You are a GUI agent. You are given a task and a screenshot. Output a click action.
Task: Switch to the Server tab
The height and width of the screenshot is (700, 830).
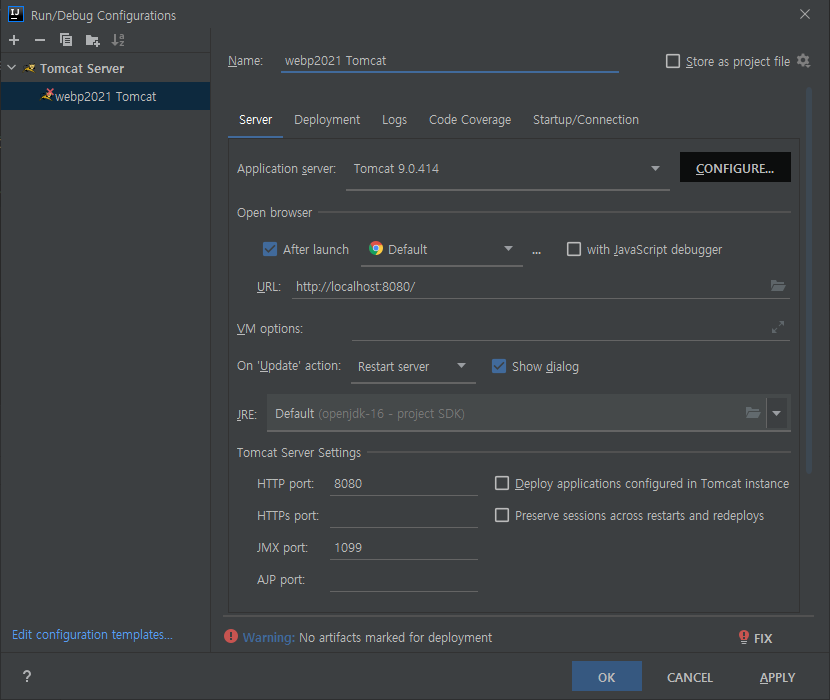click(255, 120)
